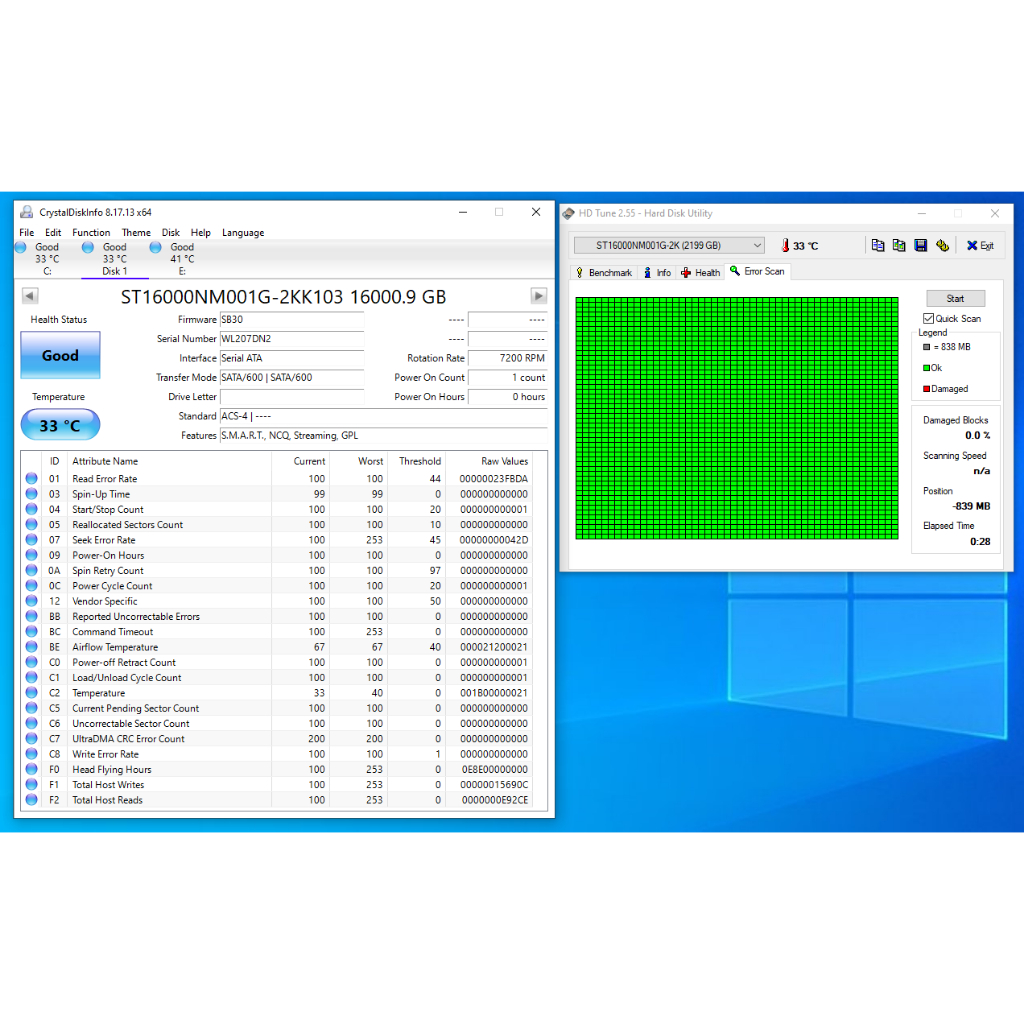Click the Exit button in HD Tune

coord(980,246)
